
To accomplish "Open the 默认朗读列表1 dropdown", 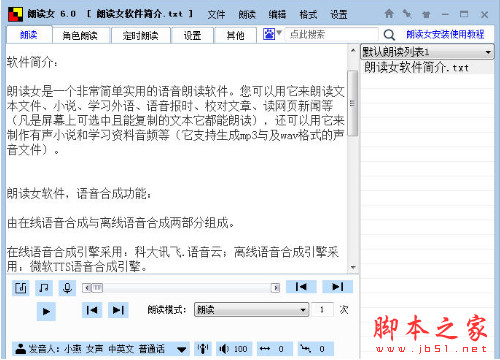I will (x=427, y=52).
